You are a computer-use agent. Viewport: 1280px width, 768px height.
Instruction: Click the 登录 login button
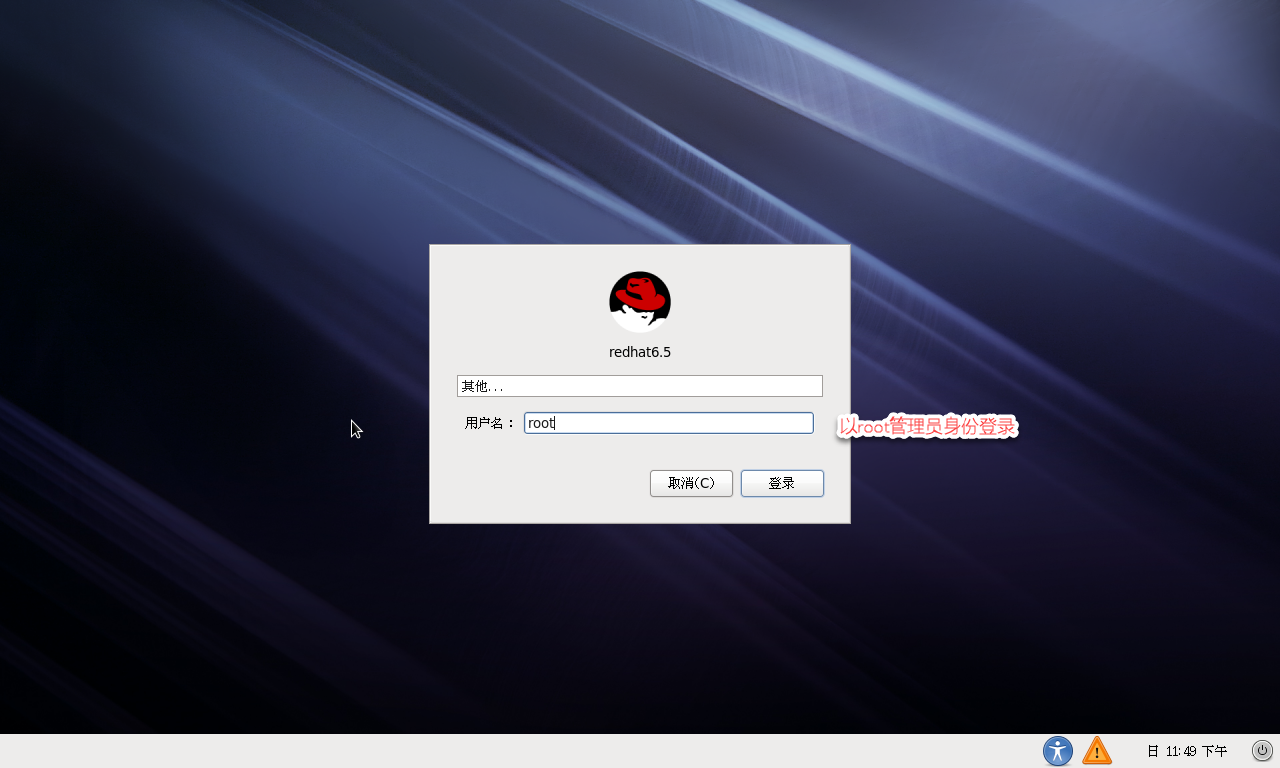tap(782, 483)
